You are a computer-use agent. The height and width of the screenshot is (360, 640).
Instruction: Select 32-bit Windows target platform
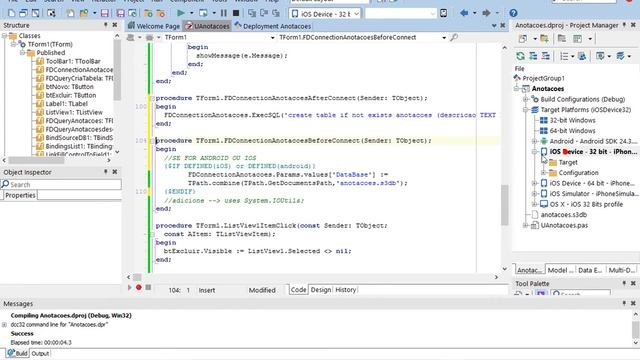(x=572, y=120)
